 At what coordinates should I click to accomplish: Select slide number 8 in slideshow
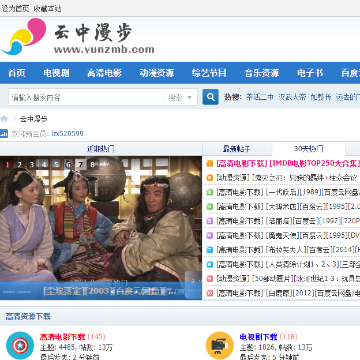point(93,164)
